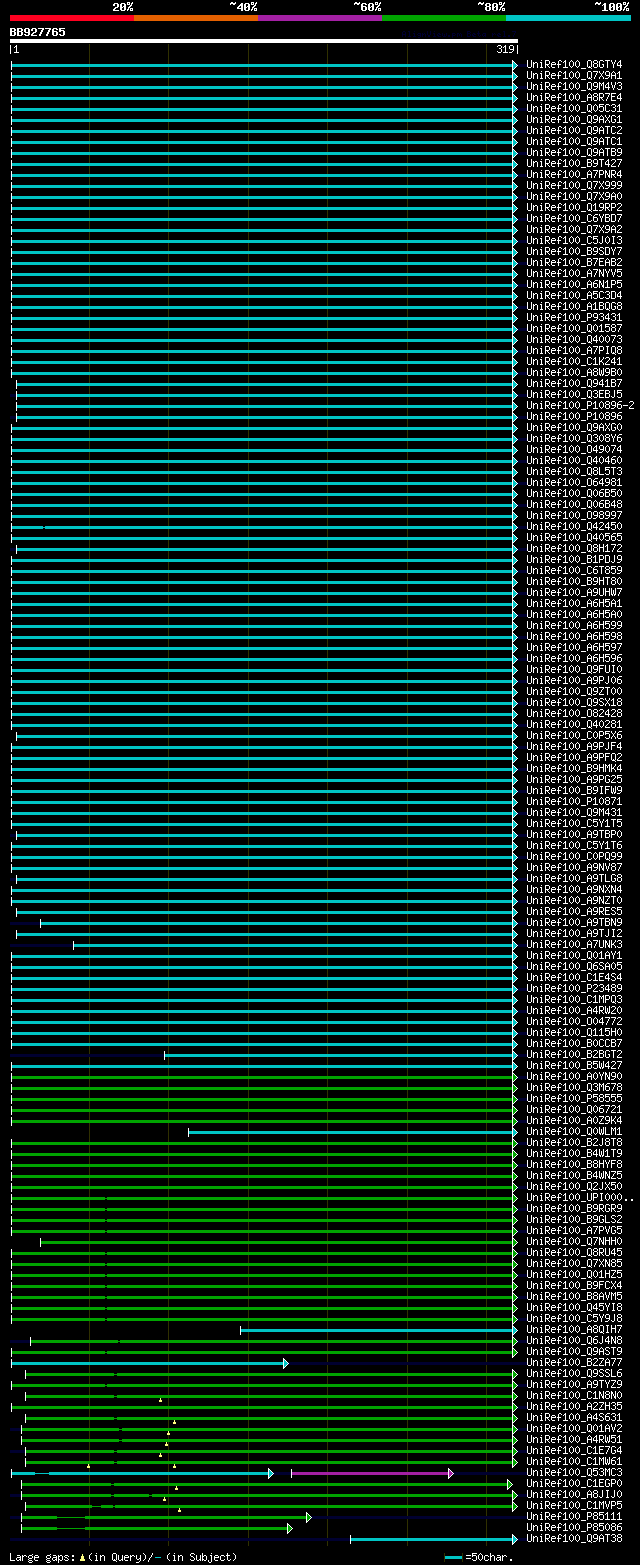This screenshot has width=640, height=1565.
Task: Click the cyan bar of UniRef100_Q0WLM1
Action: pos(353,1132)
